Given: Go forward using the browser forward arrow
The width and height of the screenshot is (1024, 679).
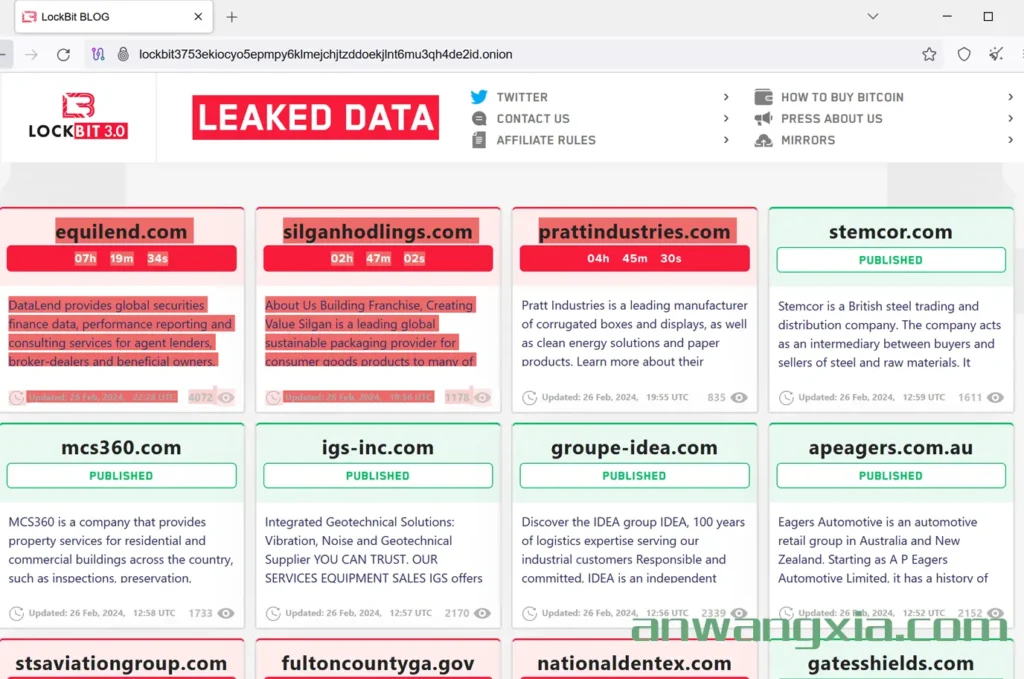Looking at the screenshot, I should coord(31,54).
